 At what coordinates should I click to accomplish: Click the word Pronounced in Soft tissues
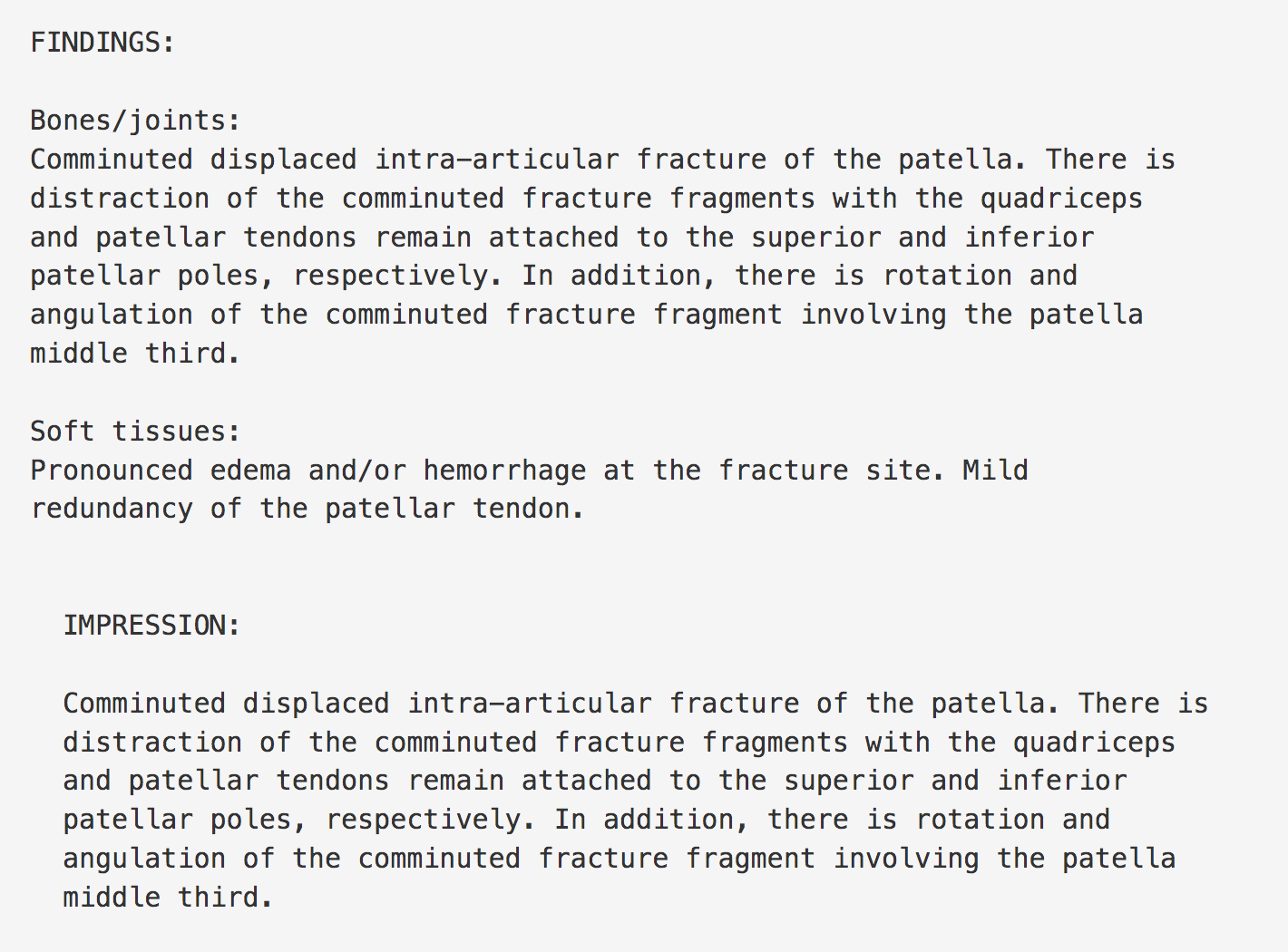pyautogui.click(x=111, y=470)
